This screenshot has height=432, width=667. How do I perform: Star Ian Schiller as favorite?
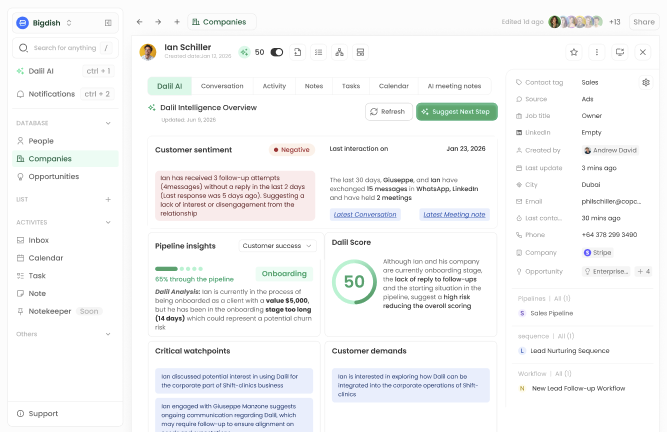pos(574,52)
